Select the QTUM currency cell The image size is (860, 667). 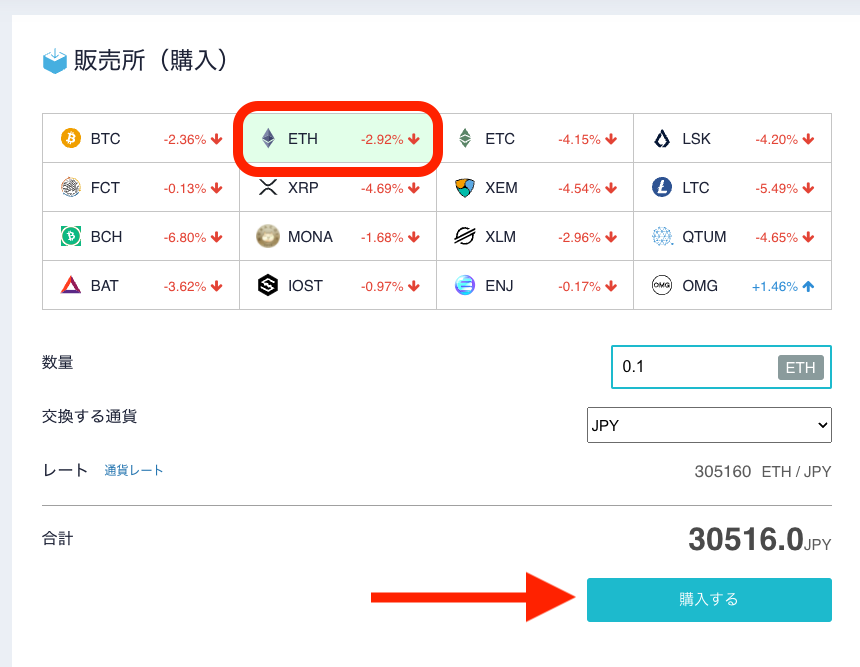click(x=732, y=236)
